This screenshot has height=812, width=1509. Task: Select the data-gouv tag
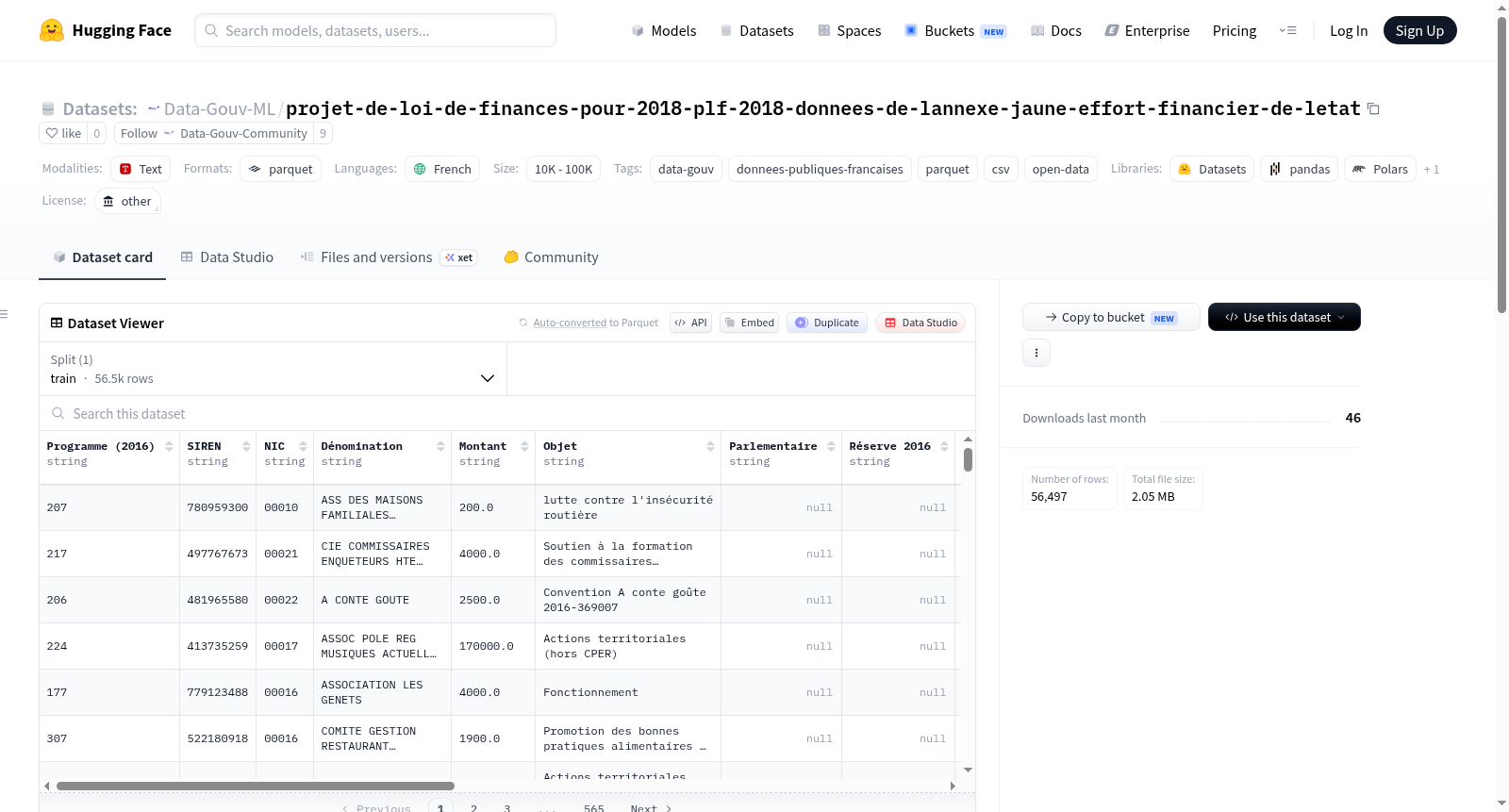point(686,169)
